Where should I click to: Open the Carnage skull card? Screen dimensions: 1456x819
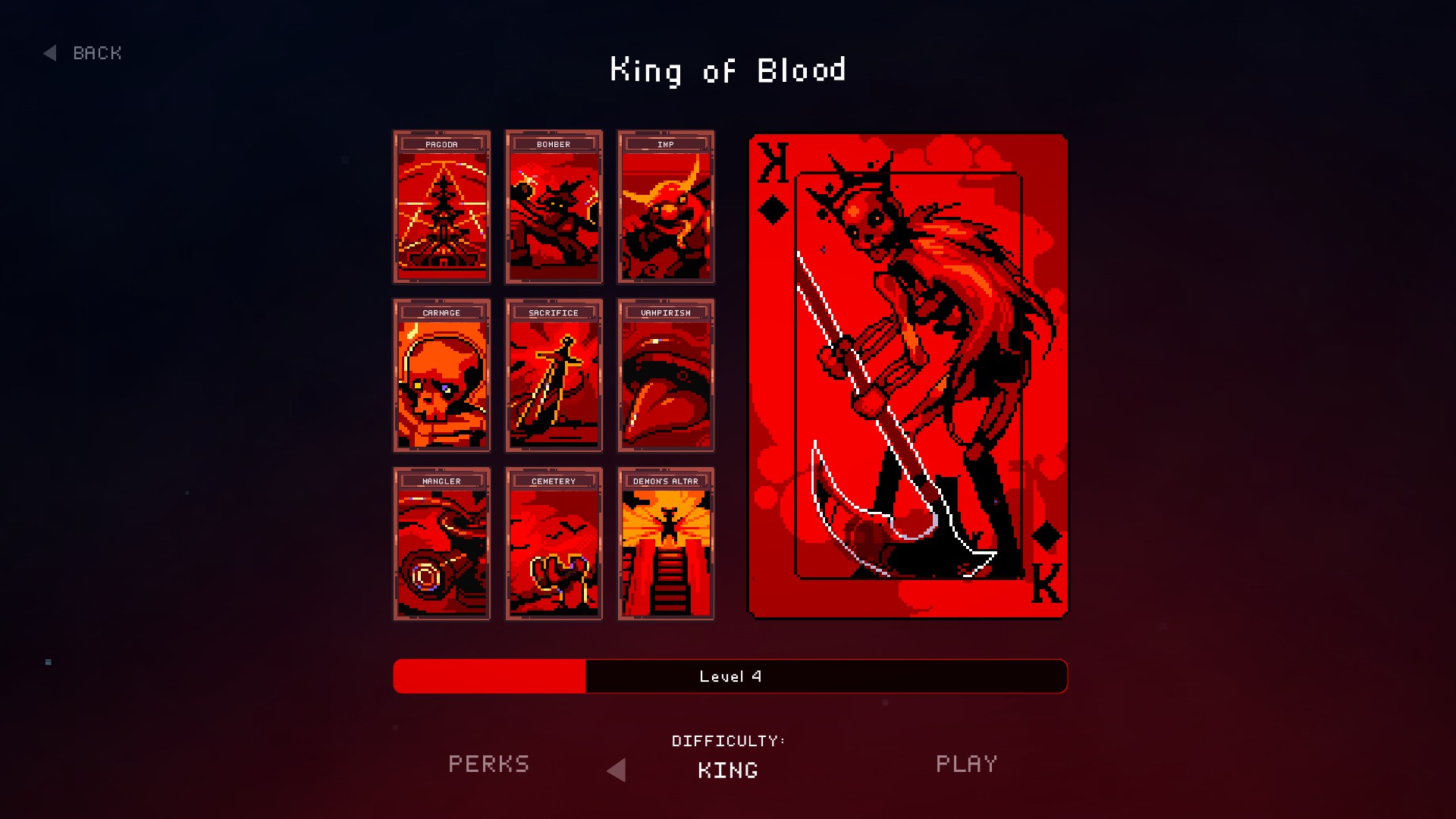pyautogui.click(x=441, y=375)
